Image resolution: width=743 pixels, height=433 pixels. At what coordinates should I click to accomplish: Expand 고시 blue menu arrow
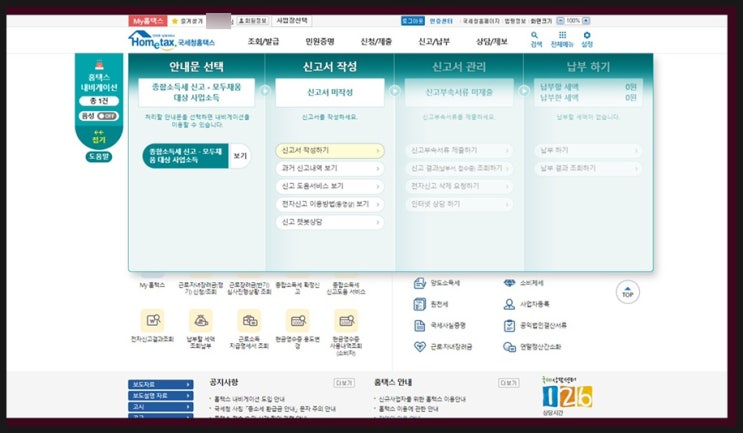[188, 407]
